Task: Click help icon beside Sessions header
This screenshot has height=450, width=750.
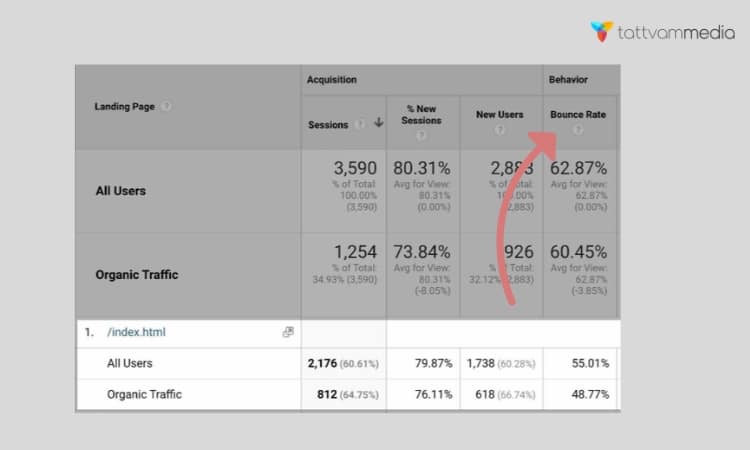Action: (360, 124)
